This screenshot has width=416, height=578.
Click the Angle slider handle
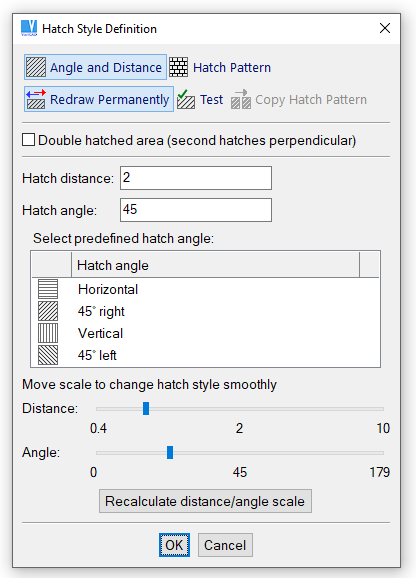pyautogui.click(x=170, y=452)
